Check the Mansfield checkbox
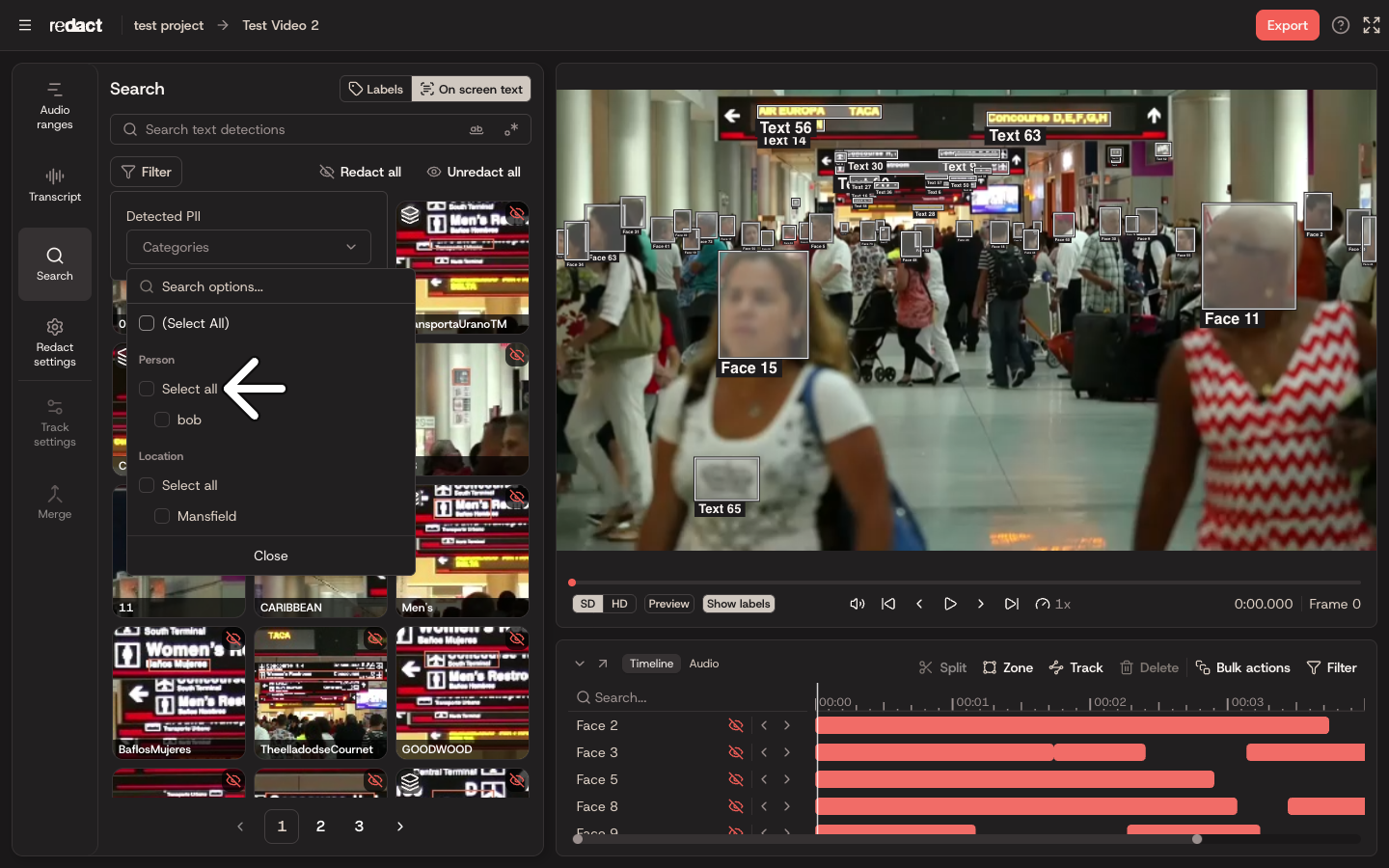The width and height of the screenshot is (1389, 868). tap(162, 516)
